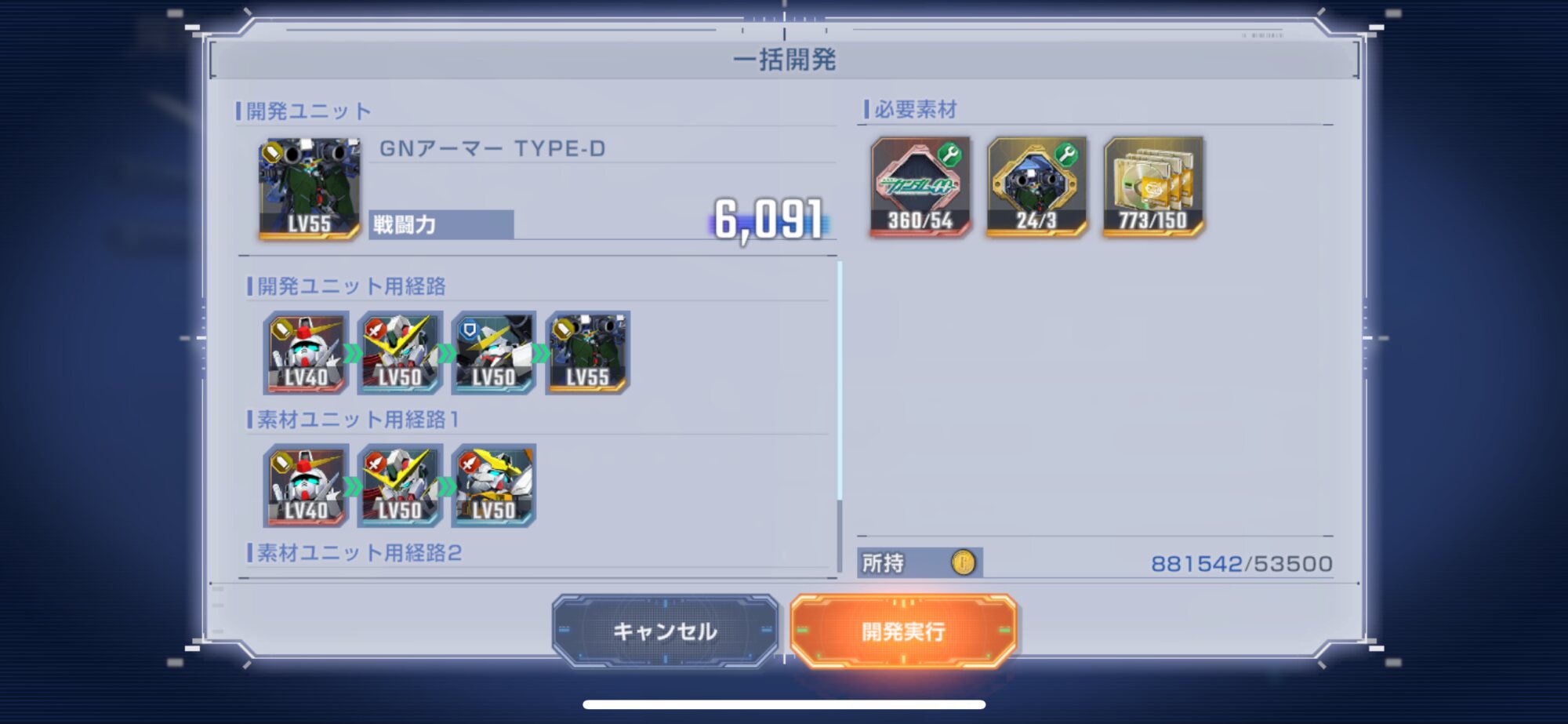Tap the 881542/53500 currency amount

[x=1242, y=563]
